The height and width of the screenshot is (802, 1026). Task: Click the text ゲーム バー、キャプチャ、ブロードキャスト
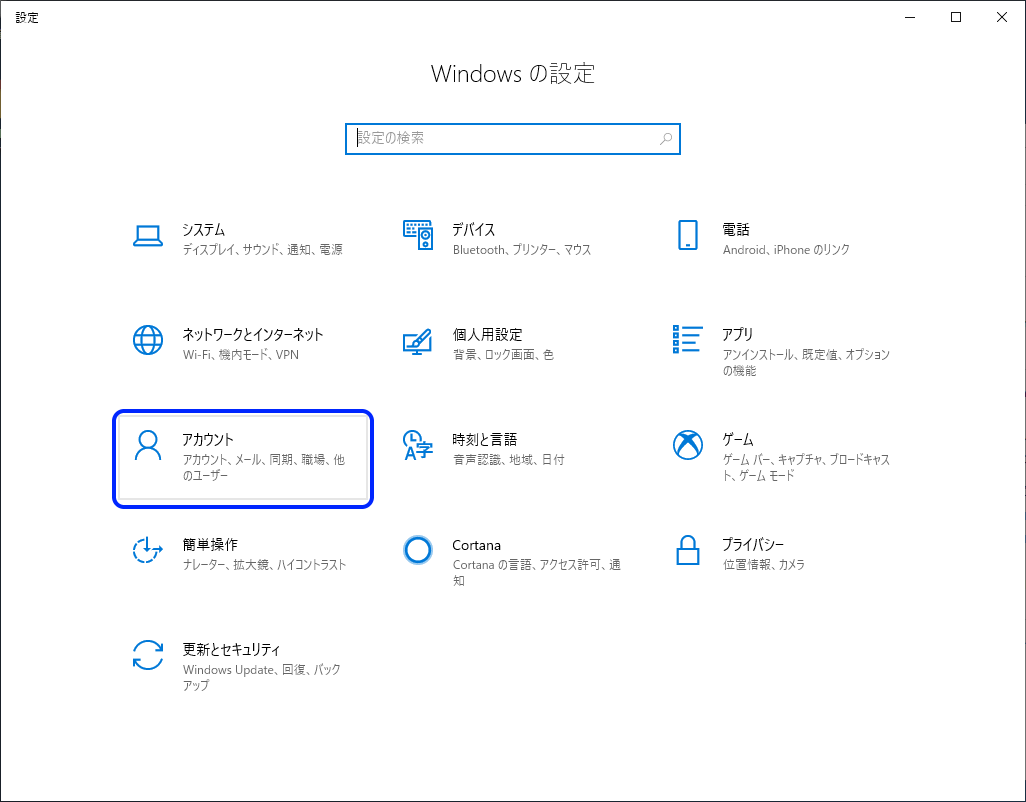tap(806, 467)
